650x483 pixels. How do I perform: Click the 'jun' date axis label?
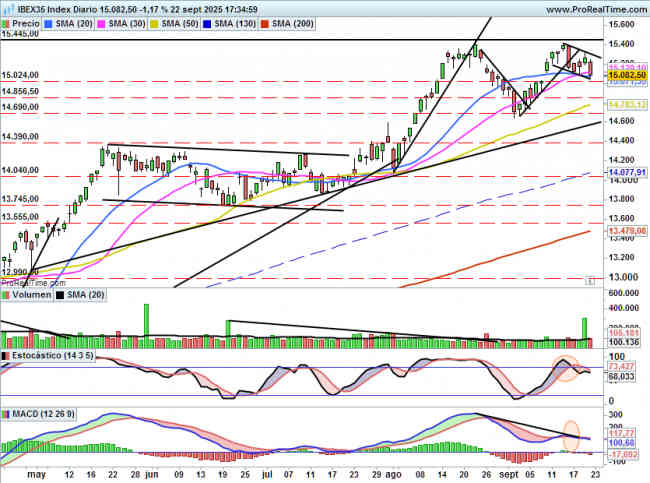click(x=152, y=474)
